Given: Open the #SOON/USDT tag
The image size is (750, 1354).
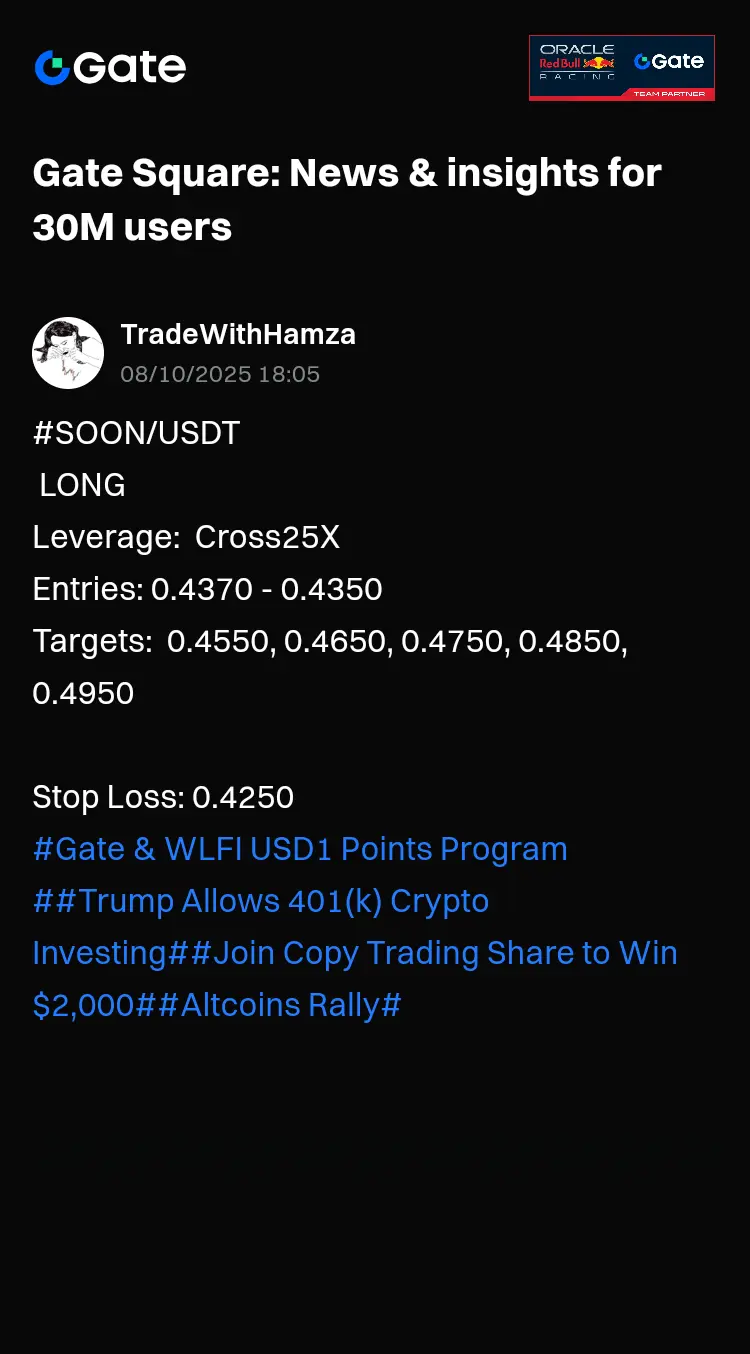Looking at the screenshot, I should [x=137, y=433].
